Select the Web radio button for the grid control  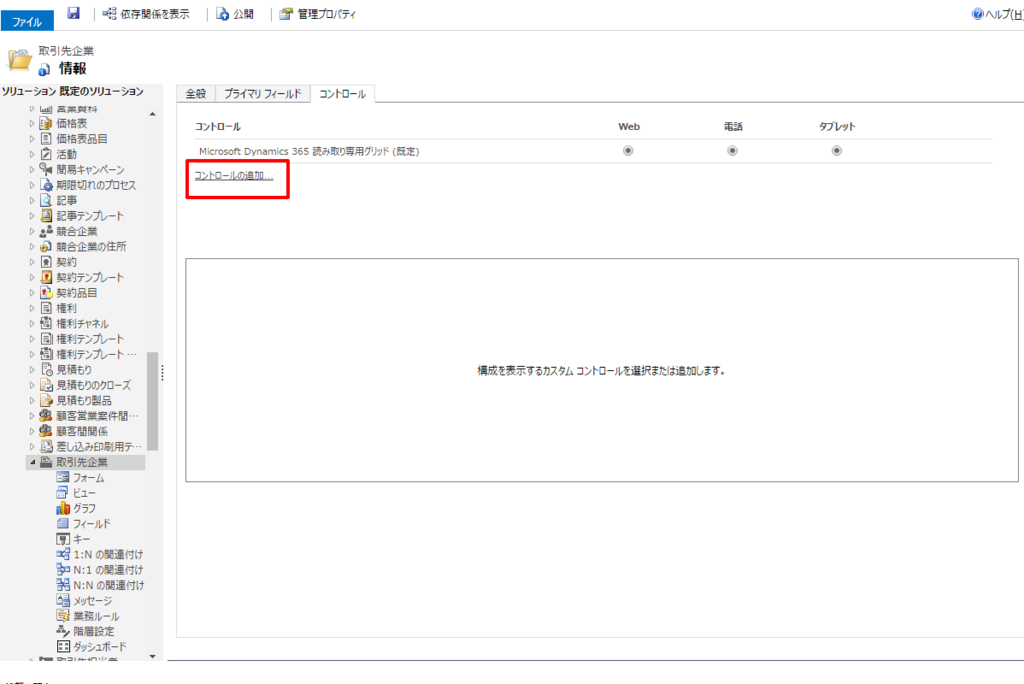[x=628, y=150]
